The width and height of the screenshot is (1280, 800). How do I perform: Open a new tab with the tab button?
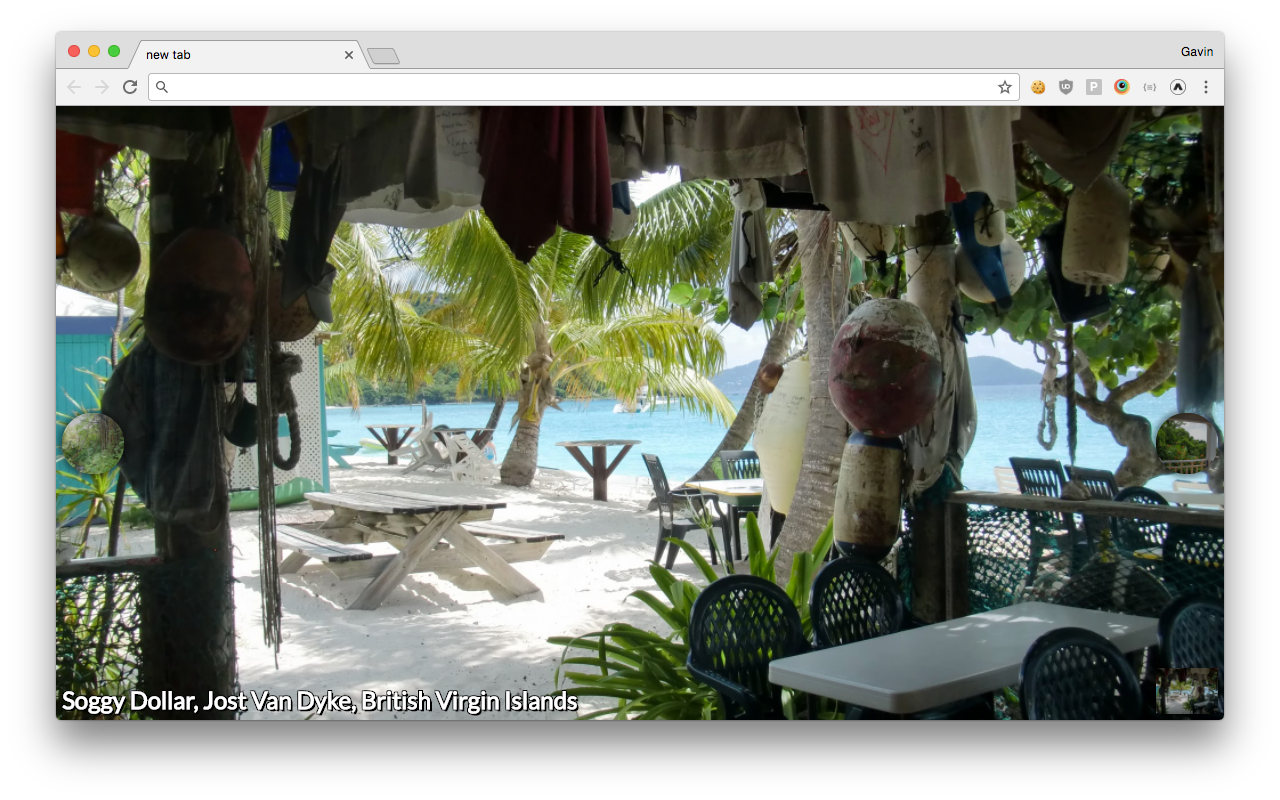tap(383, 56)
